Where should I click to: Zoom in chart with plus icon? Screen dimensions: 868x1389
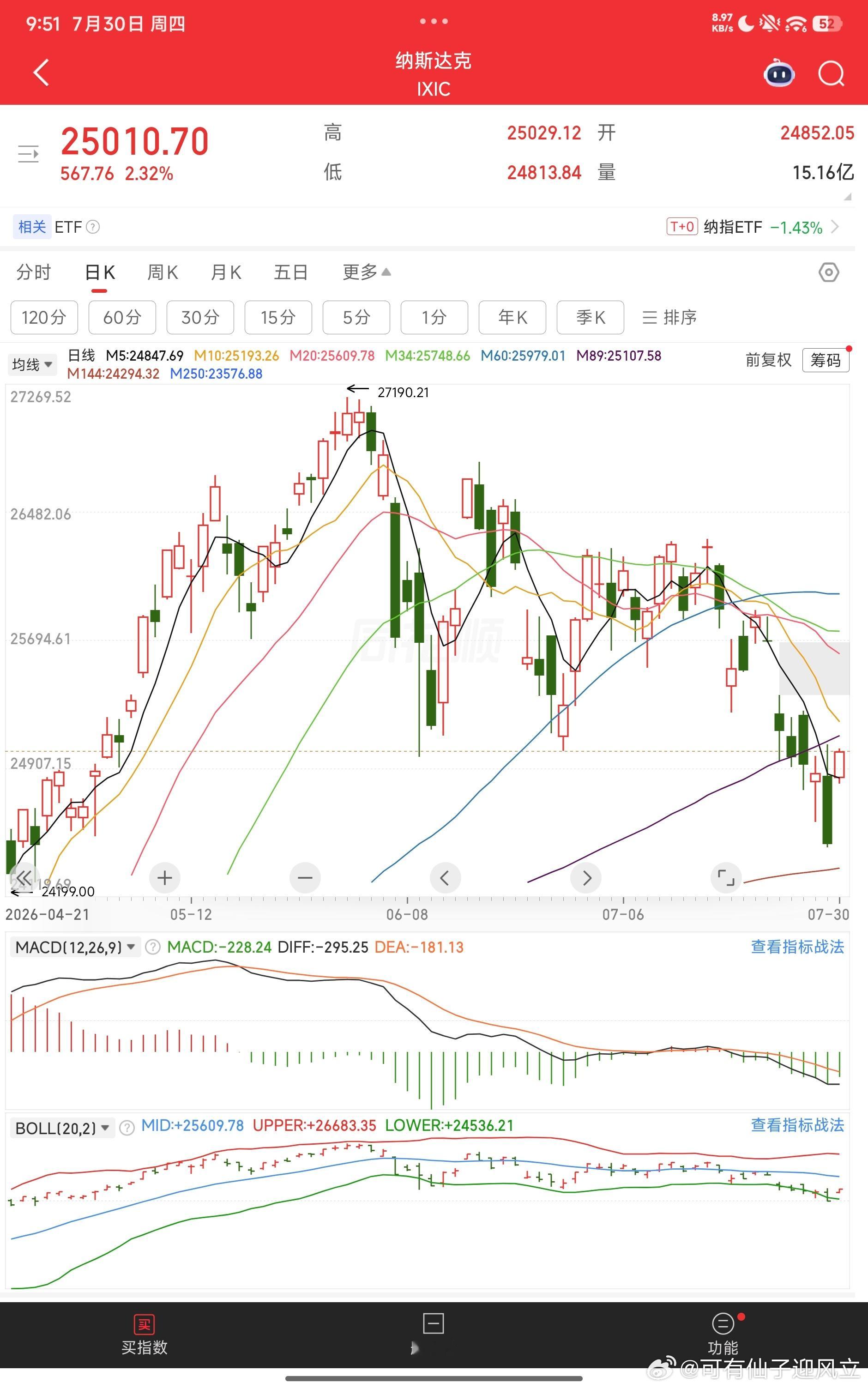pyautogui.click(x=164, y=878)
